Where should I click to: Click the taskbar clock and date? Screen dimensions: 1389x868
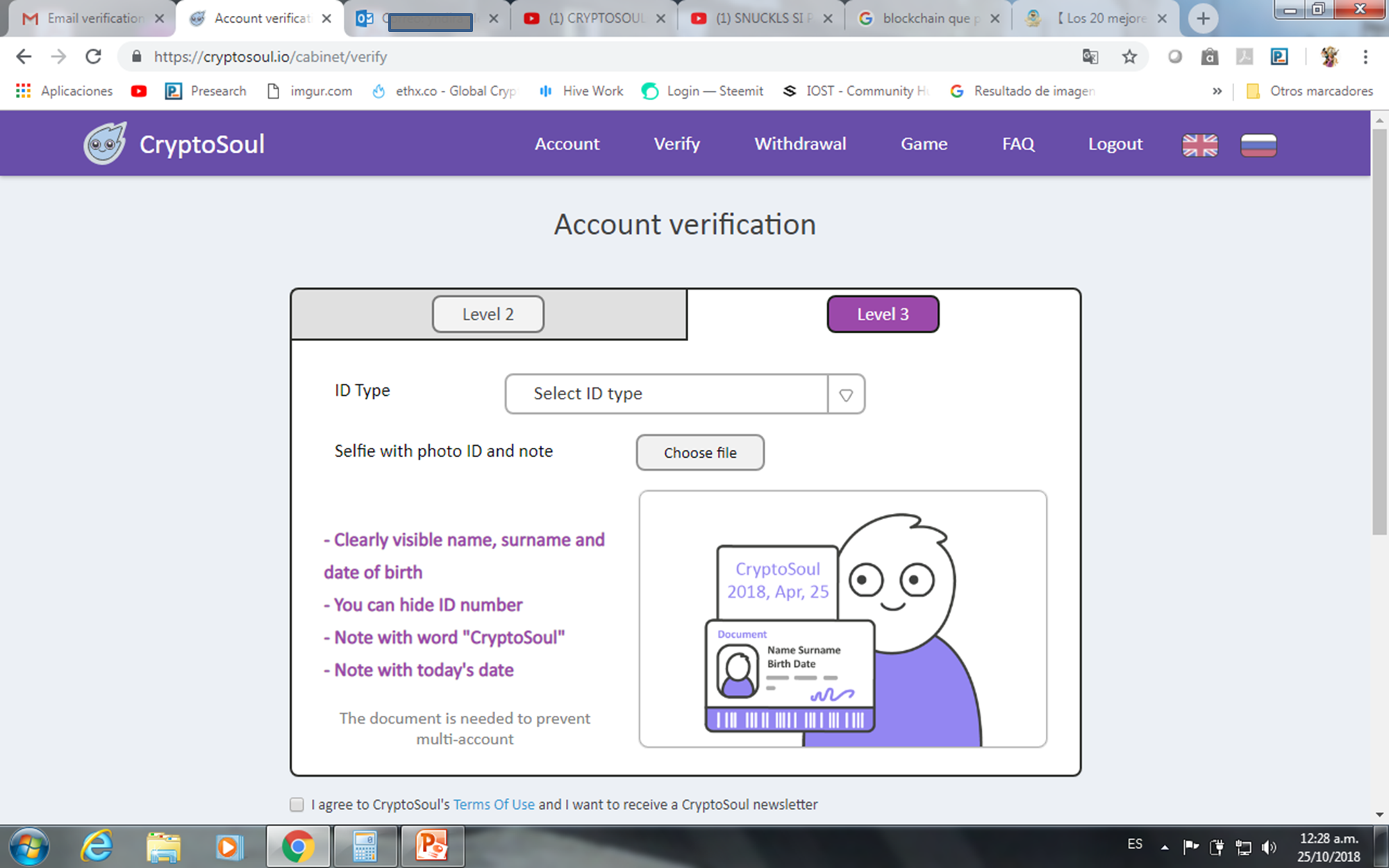pos(1329,847)
